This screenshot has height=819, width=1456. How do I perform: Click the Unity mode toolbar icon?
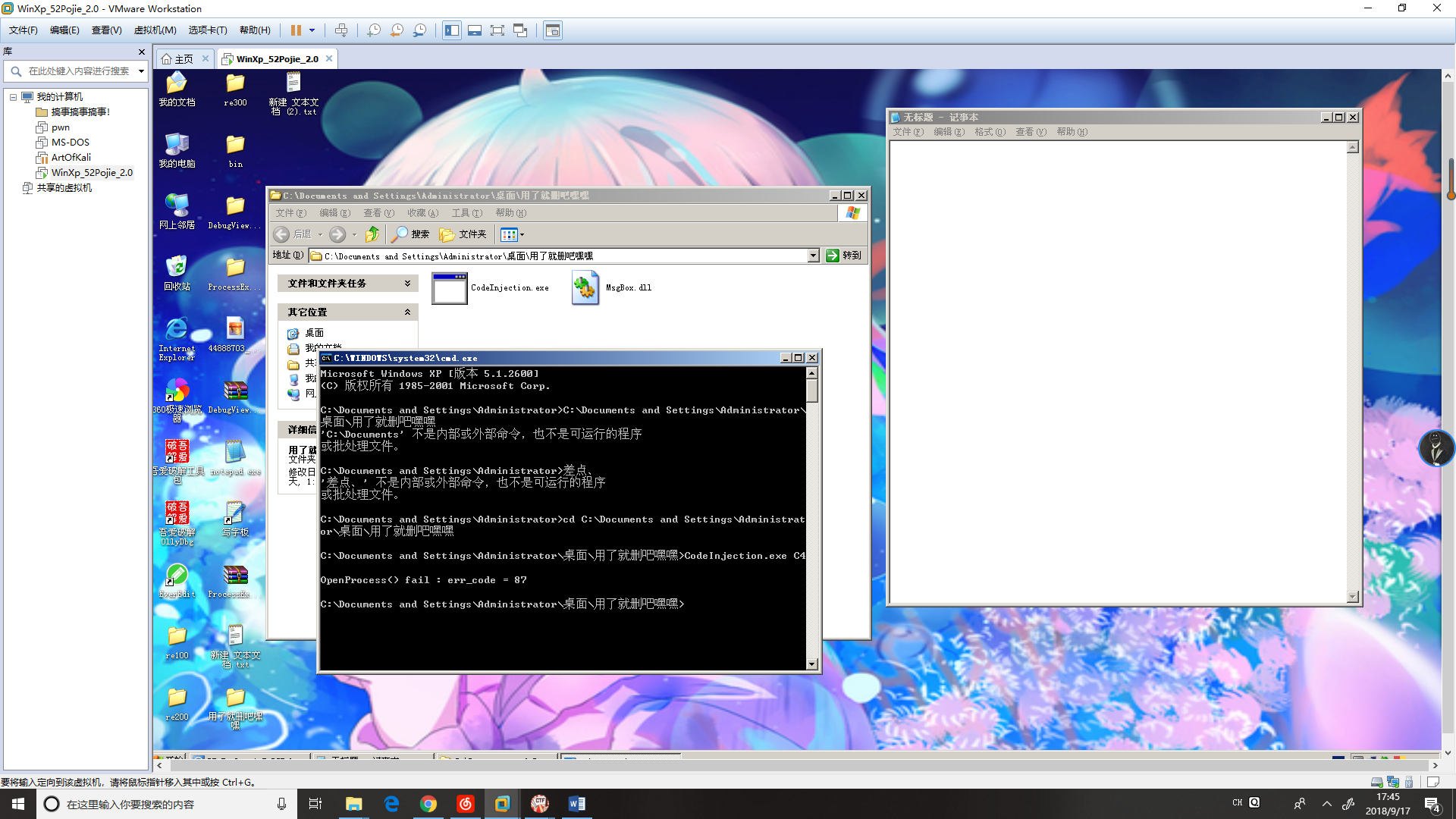[520, 30]
